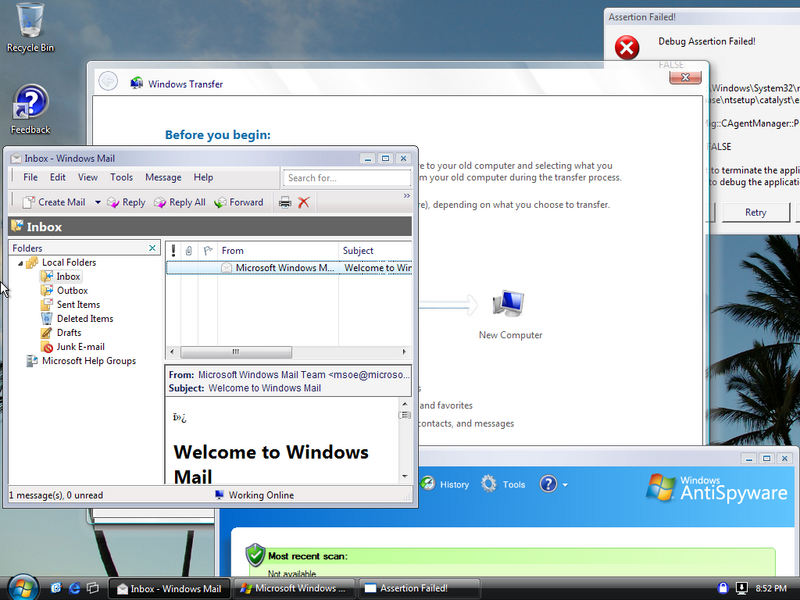Open the Windows Start orb
800x600 pixels.
(22, 588)
